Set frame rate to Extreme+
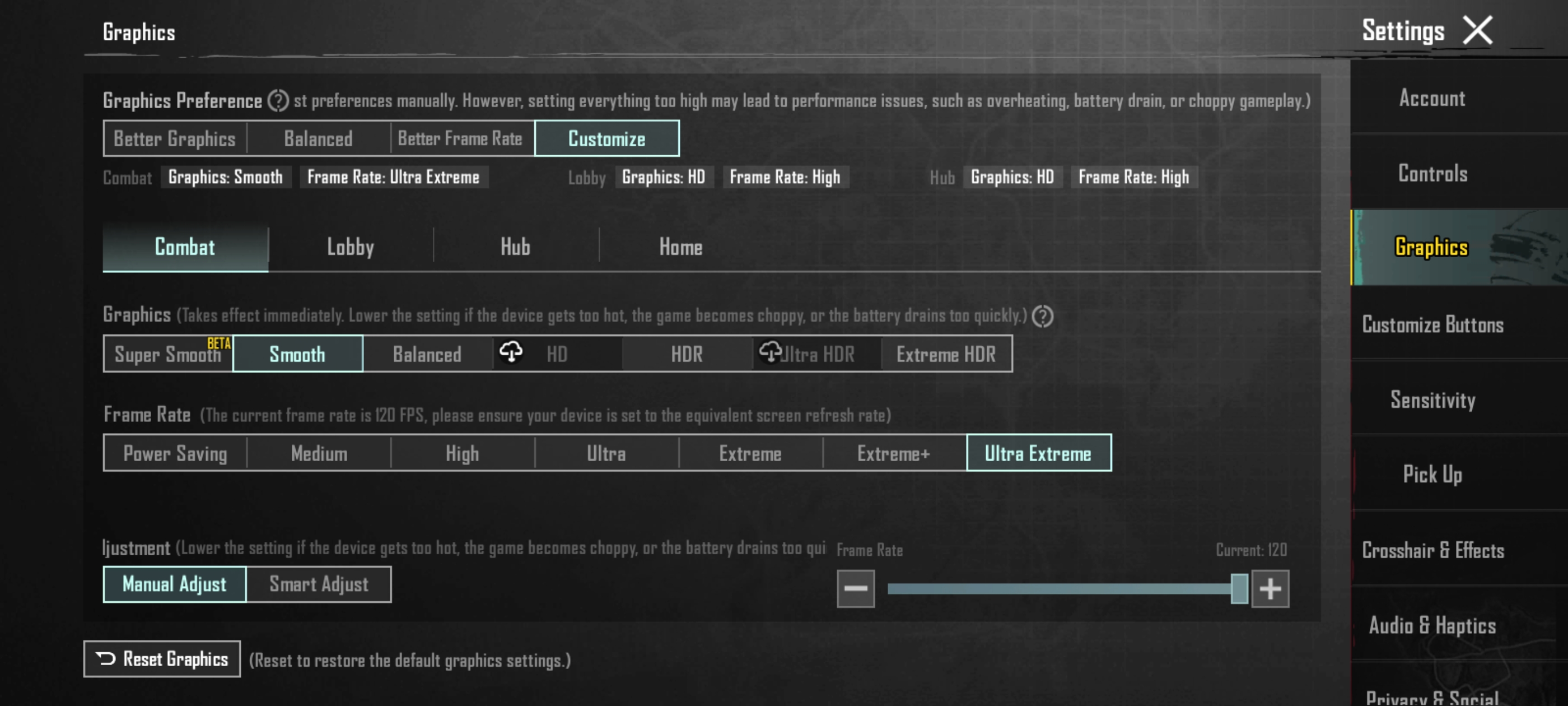 [x=894, y=453]
